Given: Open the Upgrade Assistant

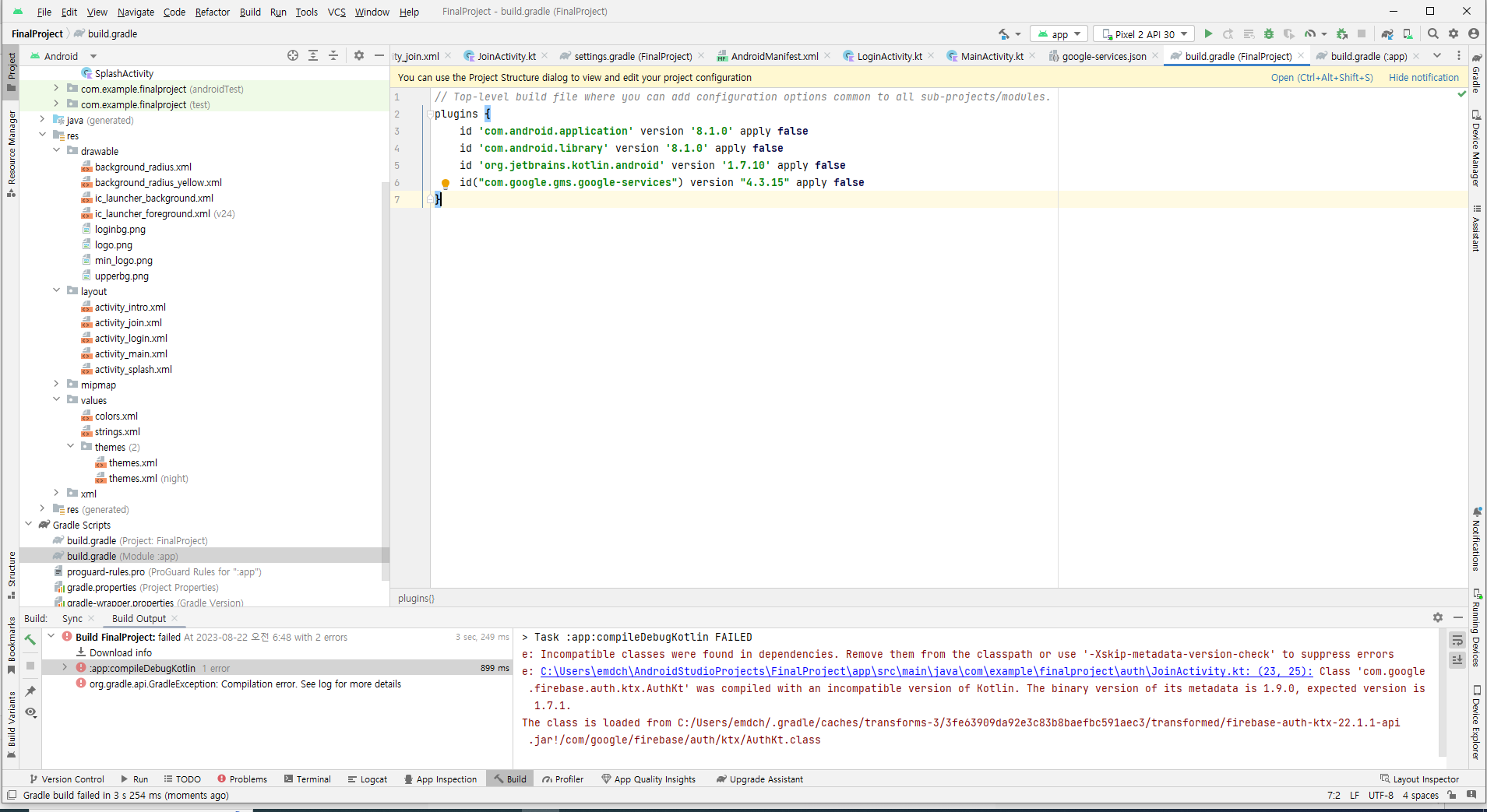Looking at the screenshot, I should [x=759, y=779].
